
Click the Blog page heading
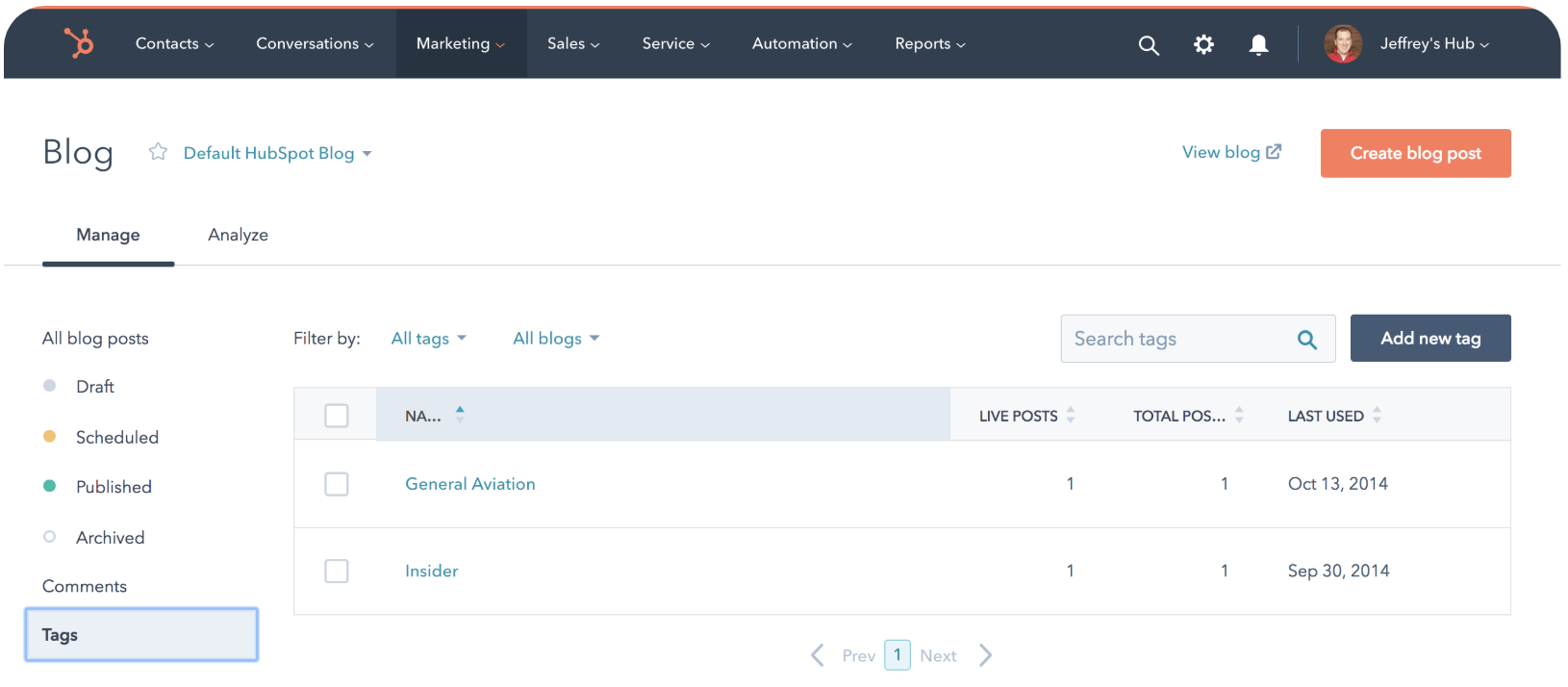tap(78, 153)
